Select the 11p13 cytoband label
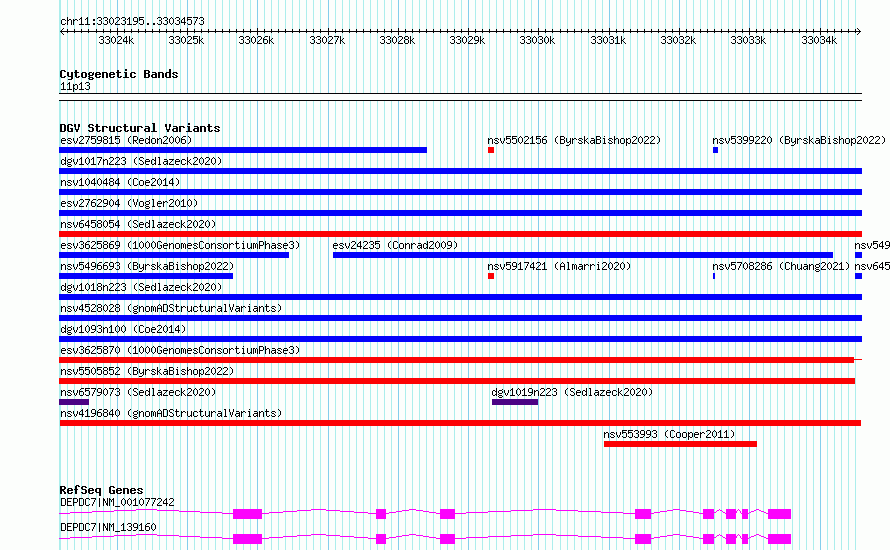 click(75, 87)
